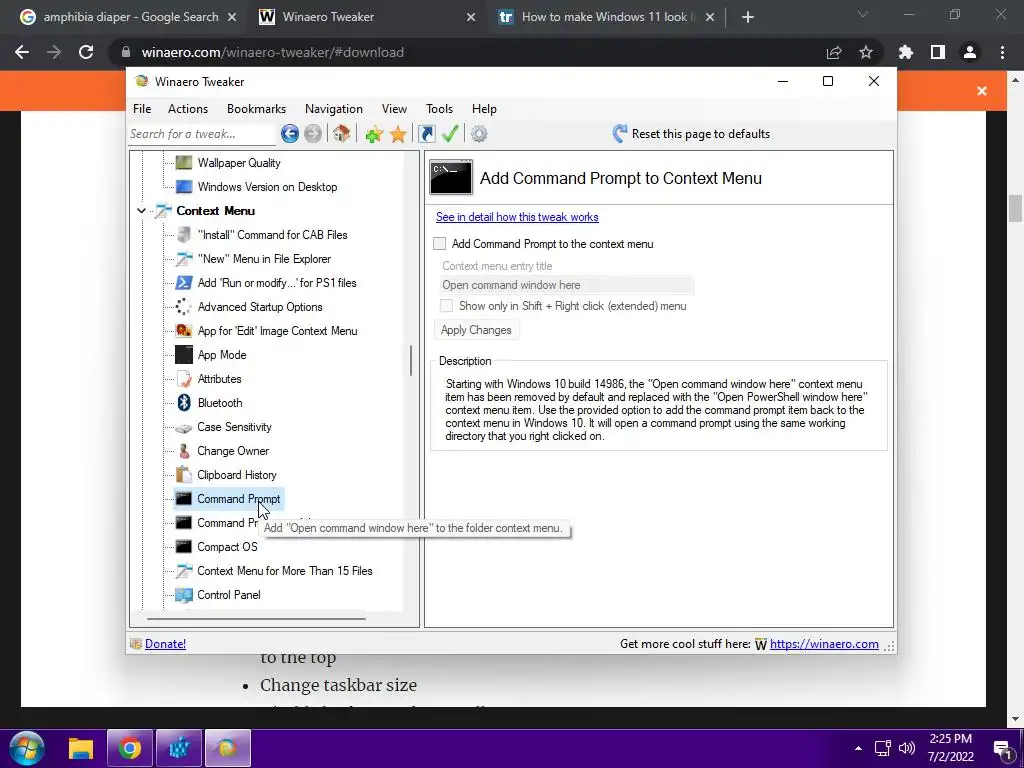Open the https://winaero.com link
This screenshot has height=768, width=1024.
[x=824, y=644]
